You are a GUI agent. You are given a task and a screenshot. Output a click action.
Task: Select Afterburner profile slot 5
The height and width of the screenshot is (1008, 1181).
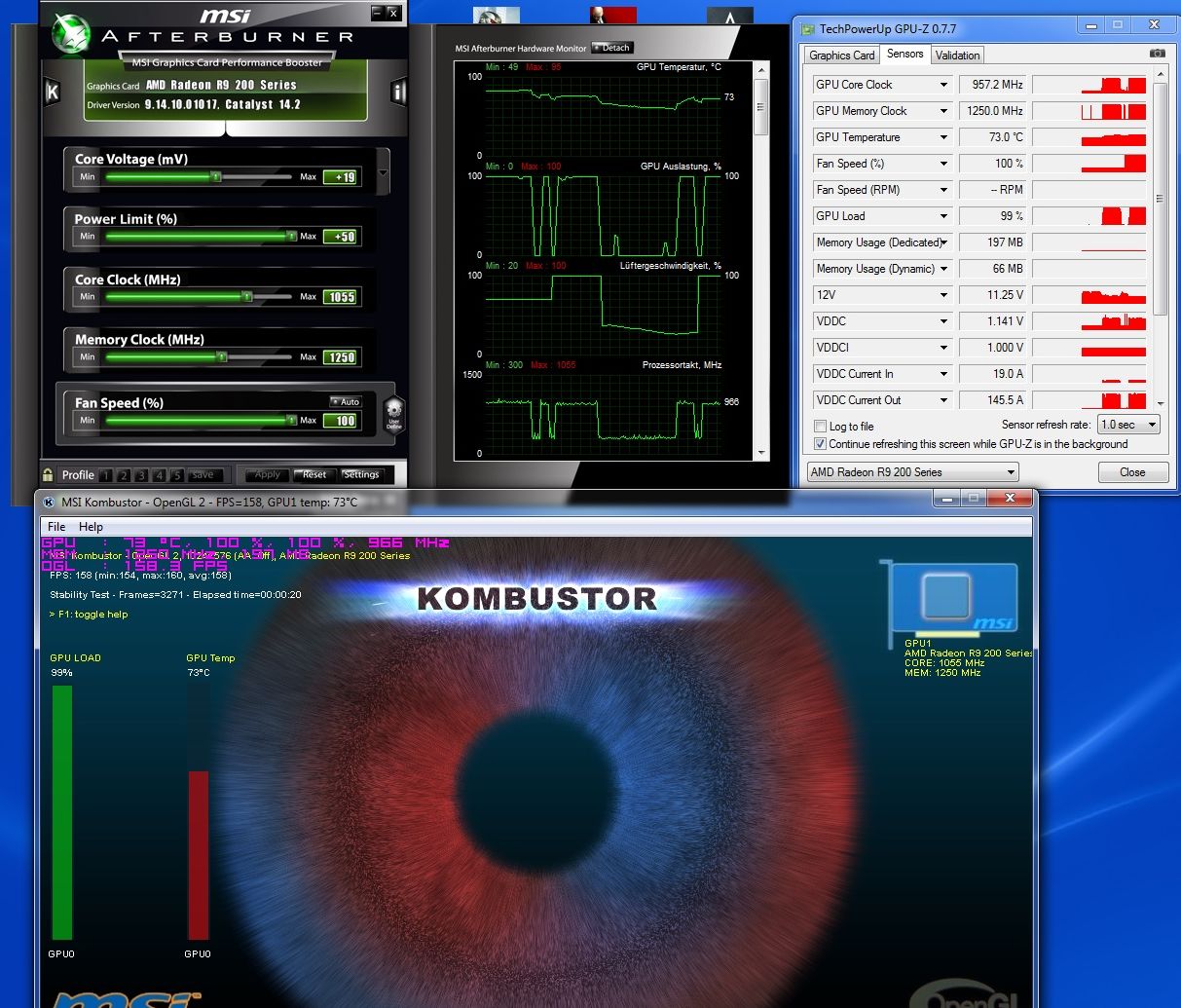pos(177,475)
